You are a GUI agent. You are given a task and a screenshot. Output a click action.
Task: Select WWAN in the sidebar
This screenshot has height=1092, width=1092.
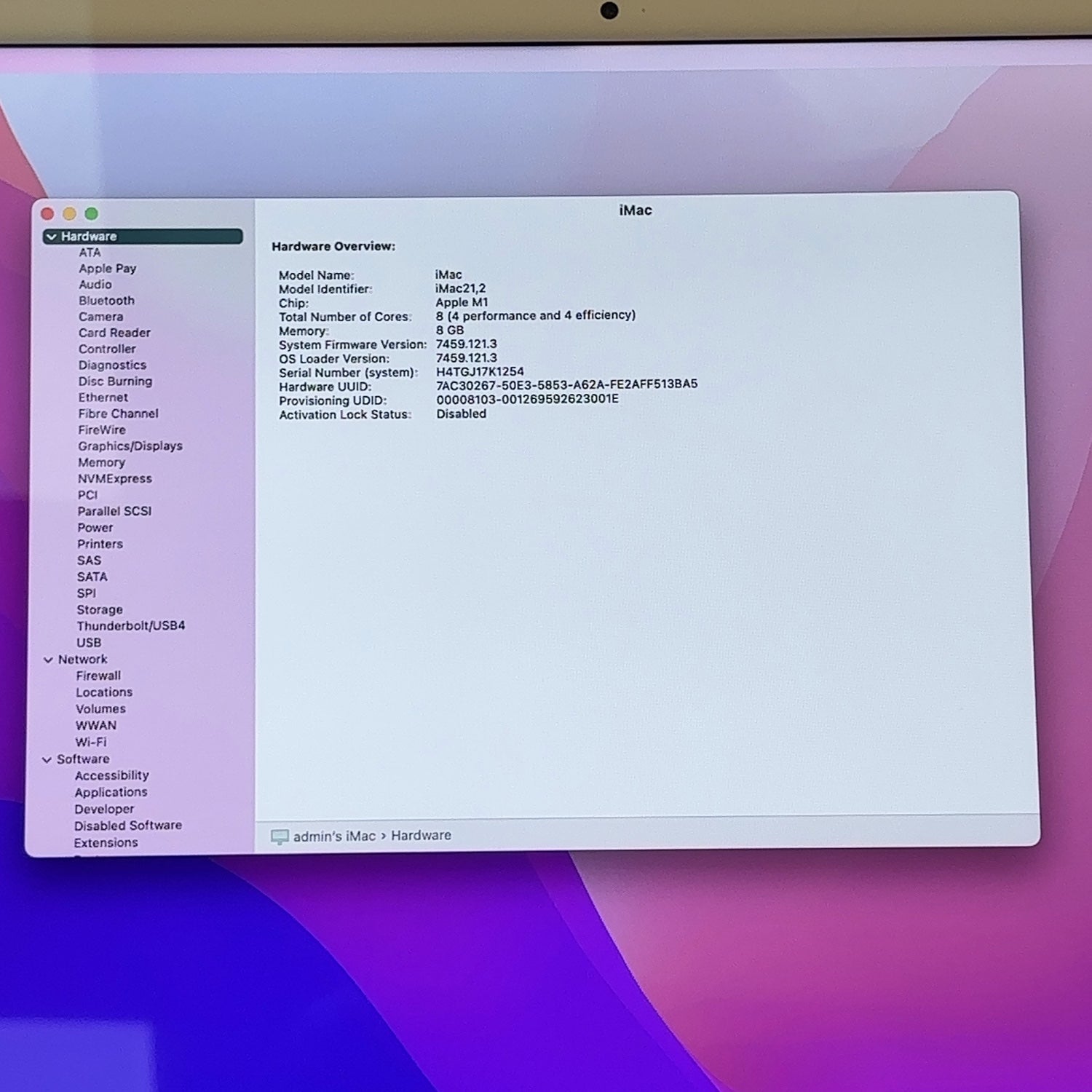[x=96, y=726]
